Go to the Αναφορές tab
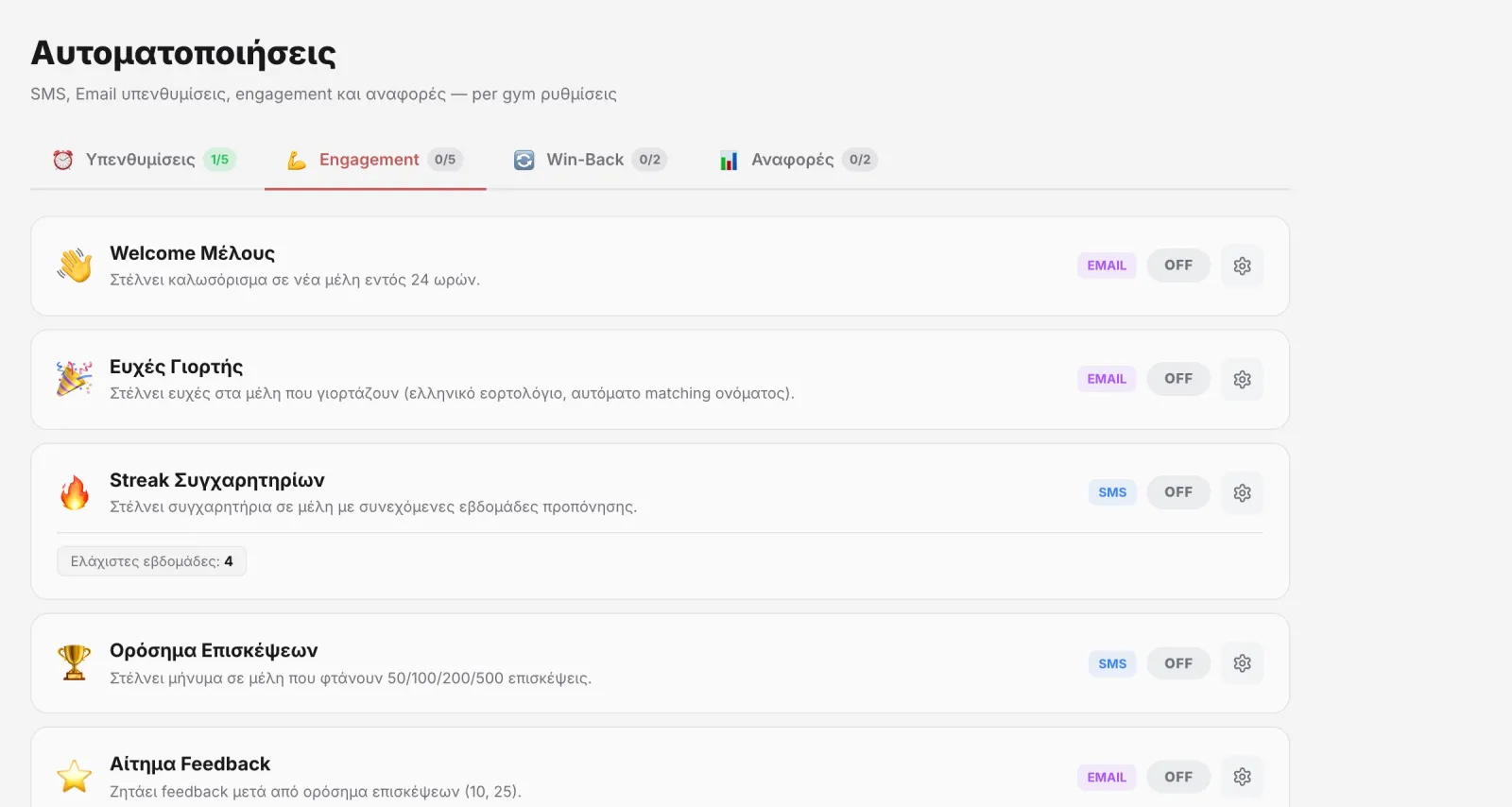 coord(799,160)
